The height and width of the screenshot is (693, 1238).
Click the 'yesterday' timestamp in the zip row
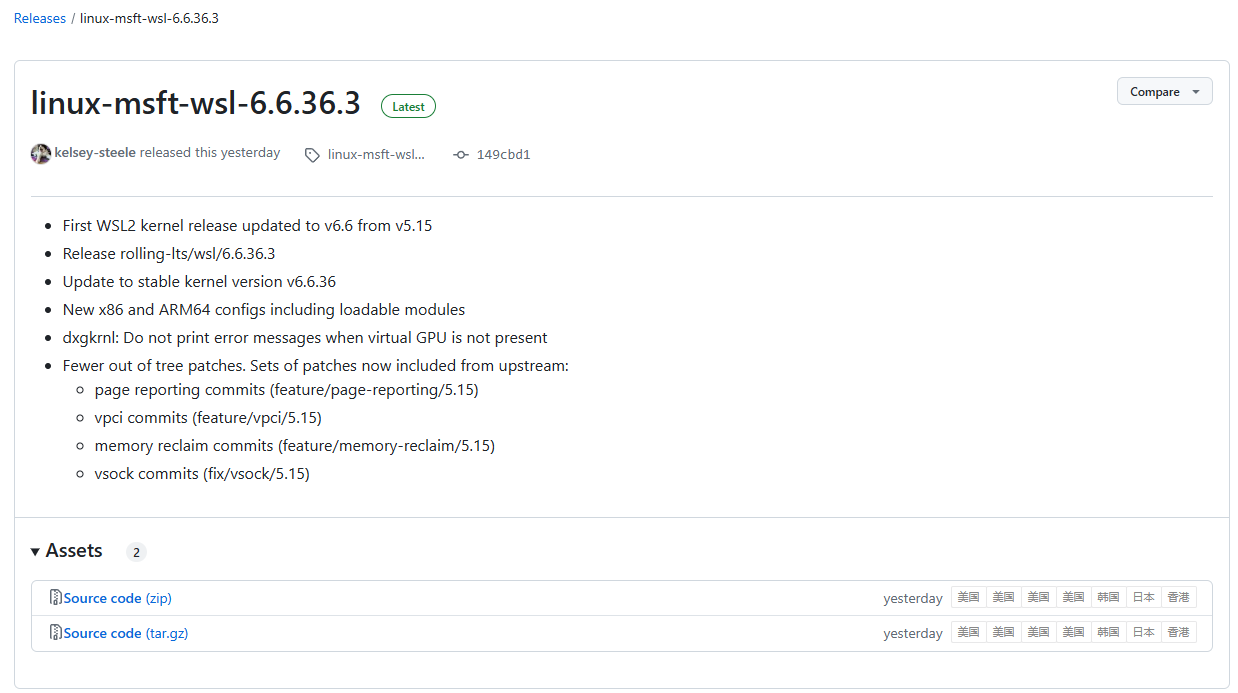point(913,598)
